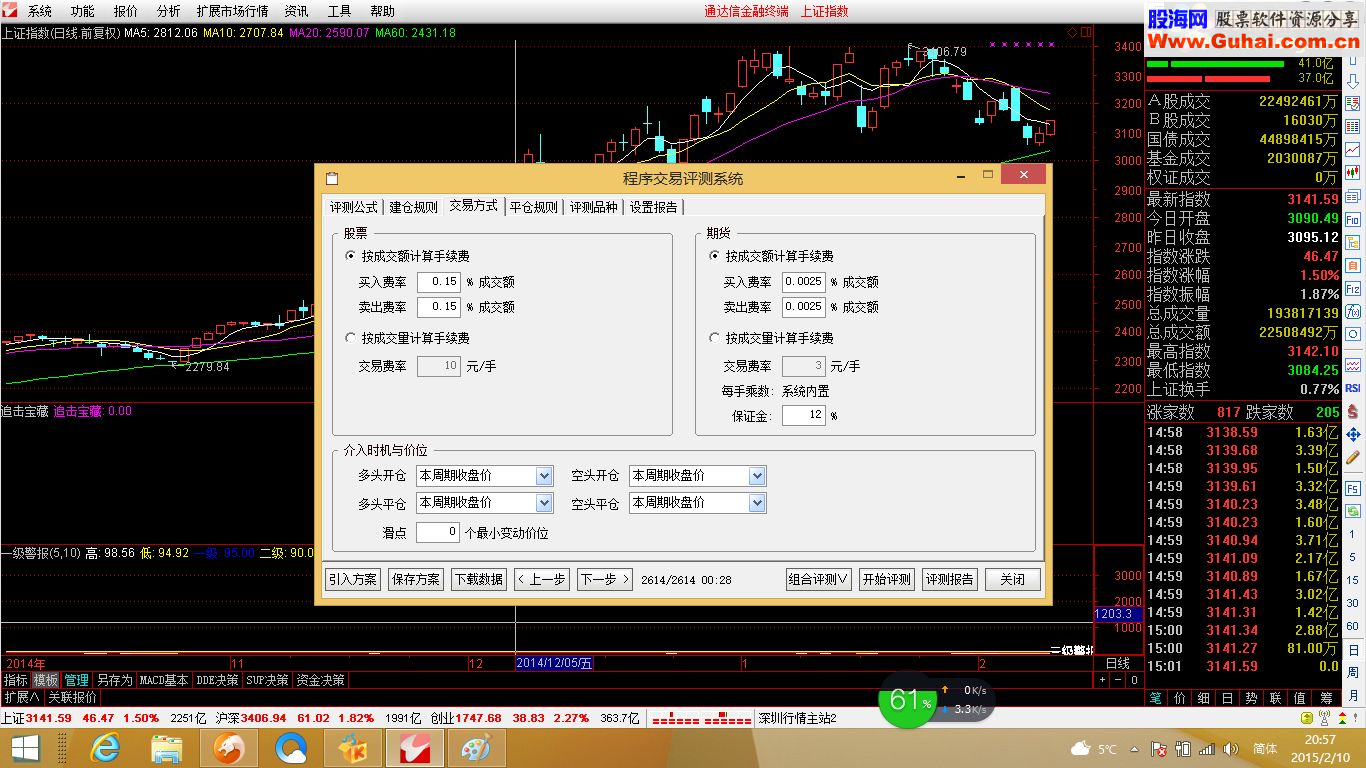The height and width of the screenshot is (768, 1366).
Task: Open the Paint palette icon on taskbar
Action: pyautogui.click(x=476, y=747)
